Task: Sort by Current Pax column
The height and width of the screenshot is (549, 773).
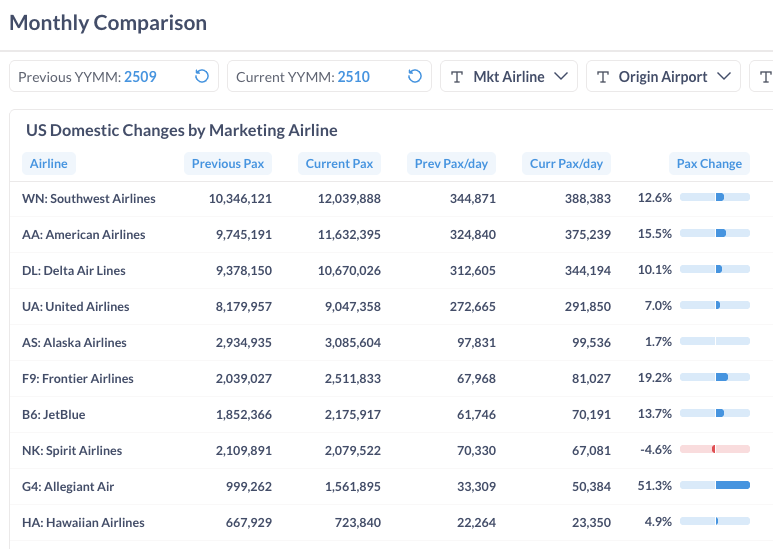Action: point(339,164)
